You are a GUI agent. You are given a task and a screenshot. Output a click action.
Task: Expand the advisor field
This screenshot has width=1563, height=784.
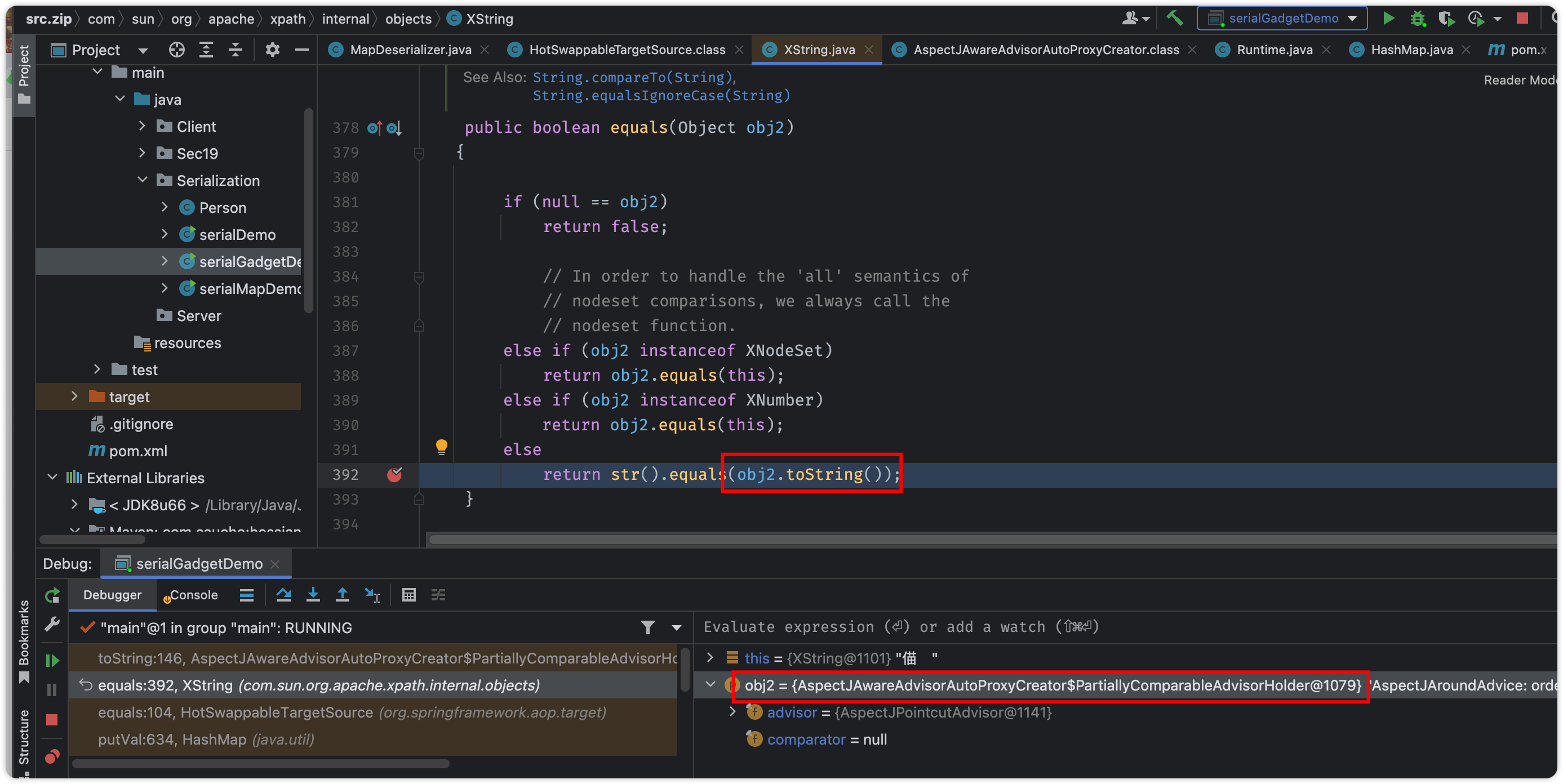(x=732, y=712)
